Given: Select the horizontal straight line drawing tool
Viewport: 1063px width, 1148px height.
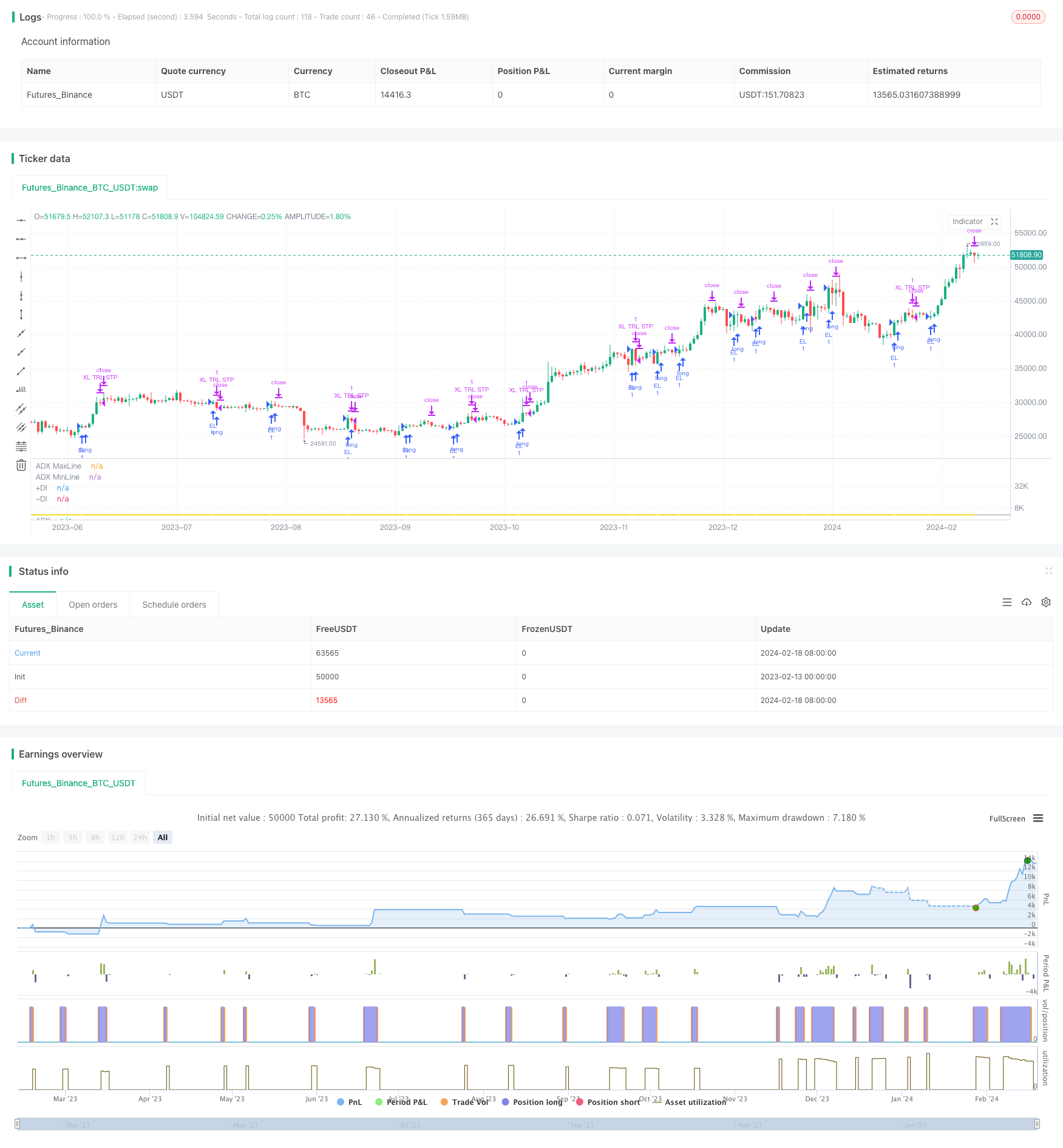Looking at the screenshot, I should tap(21, 220).
